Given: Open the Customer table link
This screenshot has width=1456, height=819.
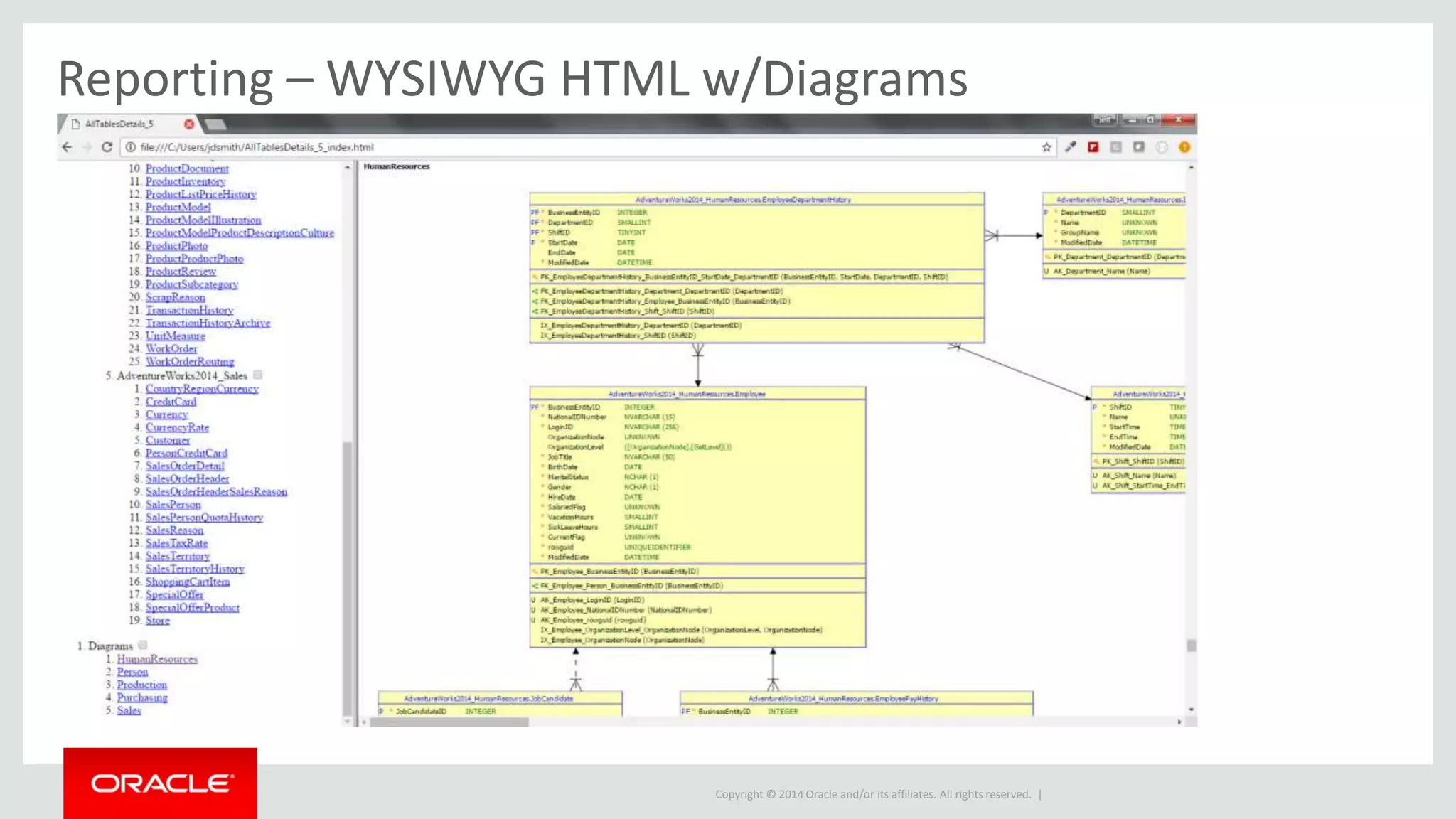Looking at the screenshot, I should coord(168,440).
